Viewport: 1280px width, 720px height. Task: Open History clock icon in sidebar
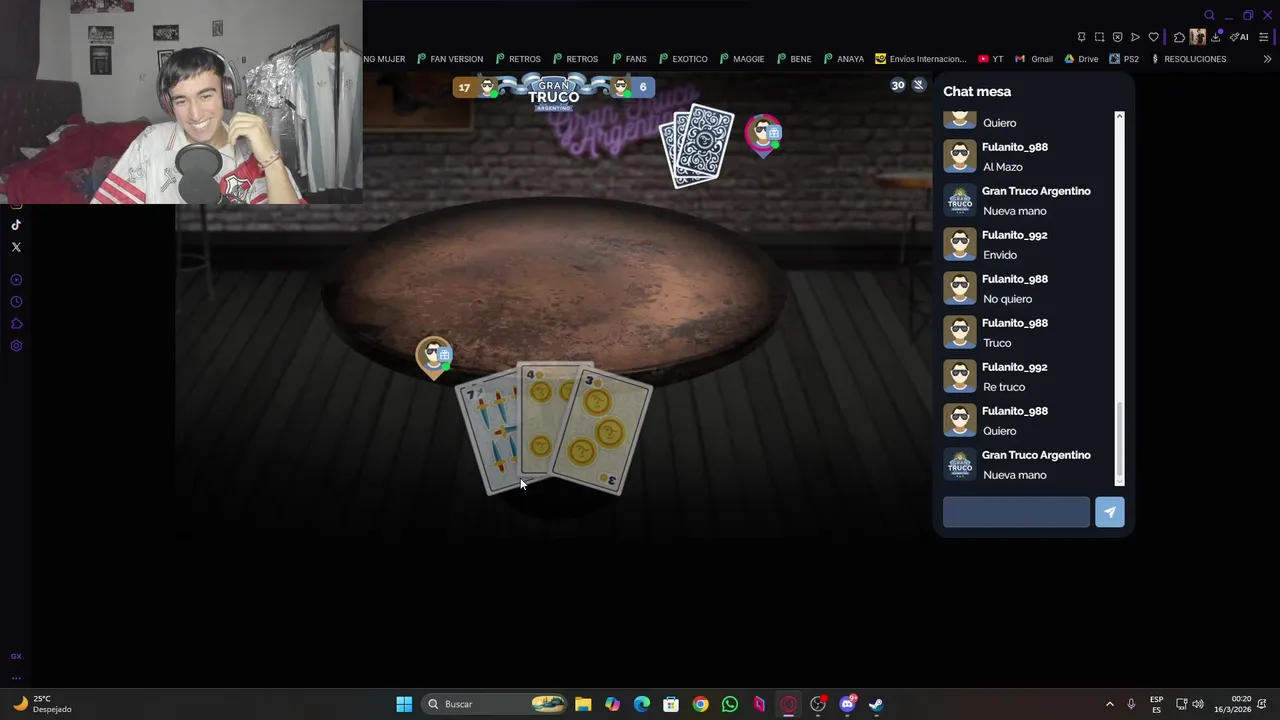16,302
